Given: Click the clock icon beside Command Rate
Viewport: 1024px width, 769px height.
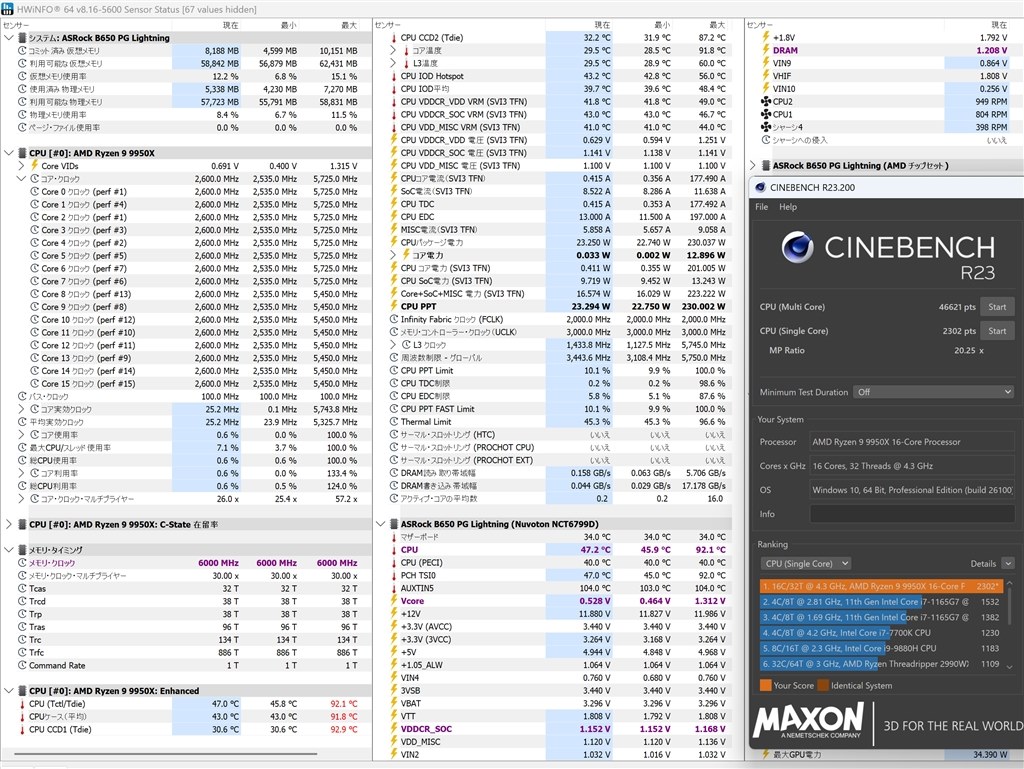Looking at the screenshot, I should coord(22,665).
